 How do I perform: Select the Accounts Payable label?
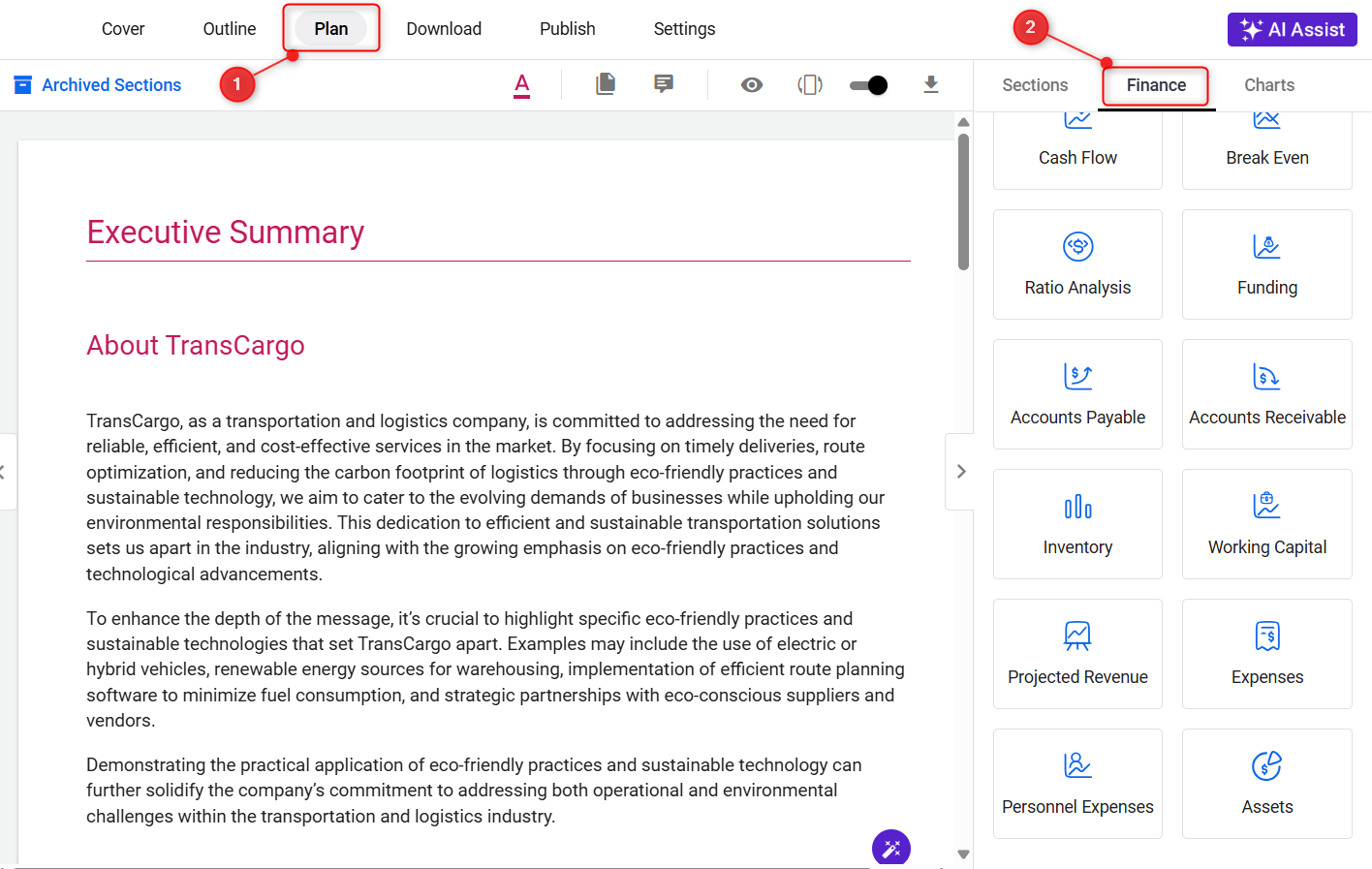1077,418
